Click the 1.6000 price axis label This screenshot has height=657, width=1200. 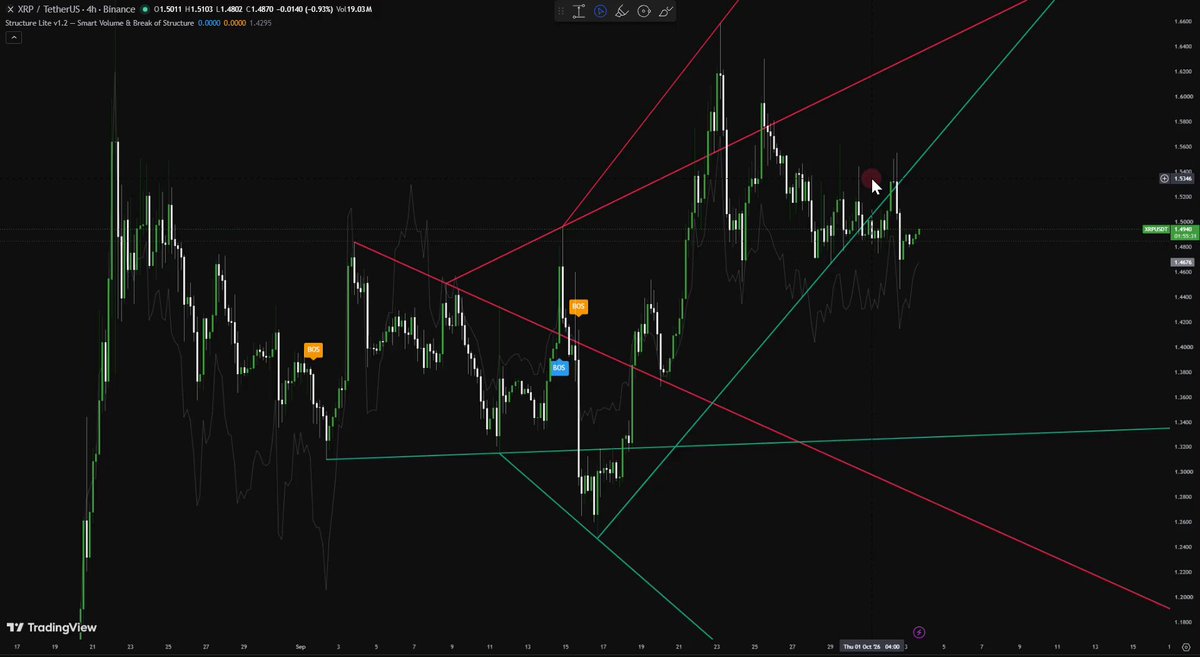[1184, 97]
